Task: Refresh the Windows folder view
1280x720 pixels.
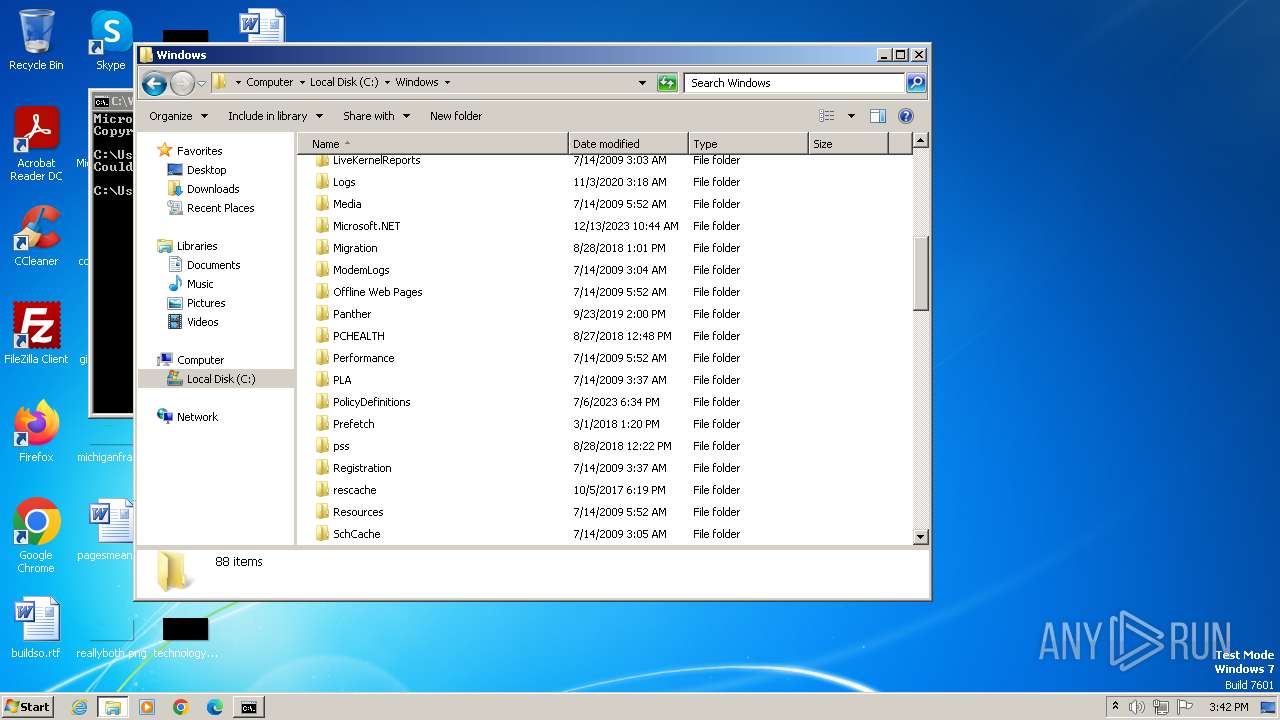Action: click(667, 83)
